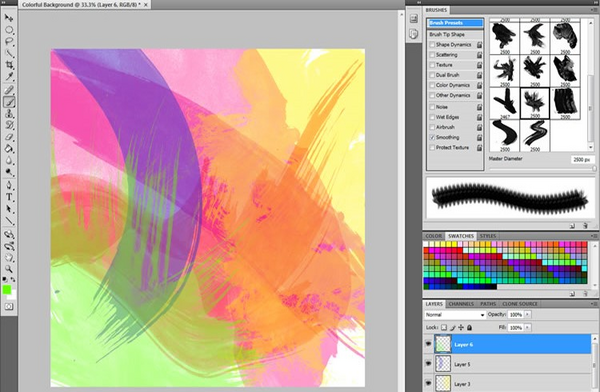Switch to the Channels tab
The height and width of the screenshot is (392, 600).
pyautogui.click(x=461, y=304)
